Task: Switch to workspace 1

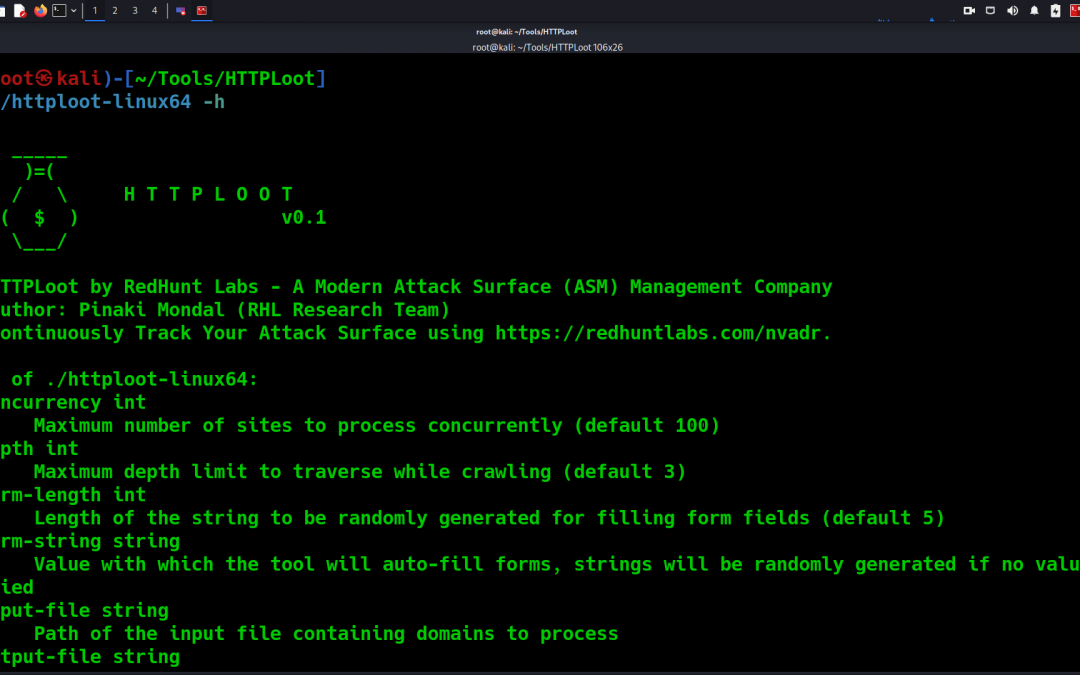Action: coord(95,10)
